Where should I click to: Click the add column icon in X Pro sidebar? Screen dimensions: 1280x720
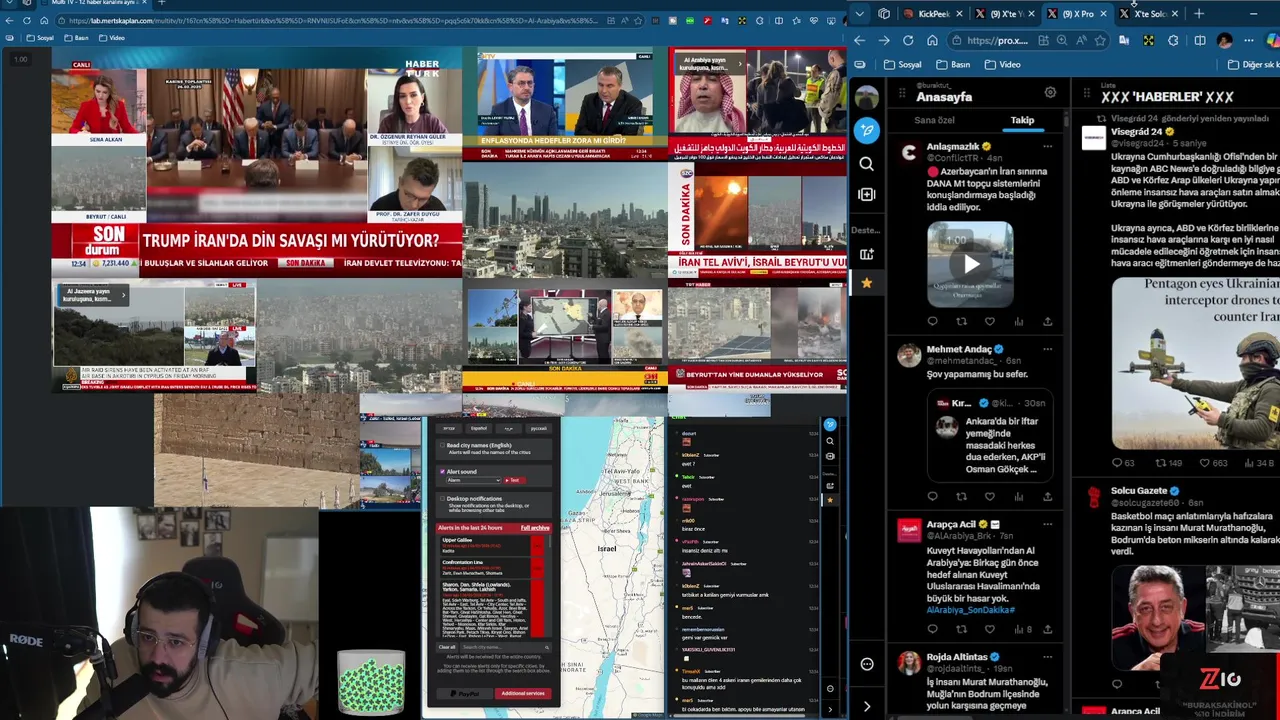click(866, 194)
